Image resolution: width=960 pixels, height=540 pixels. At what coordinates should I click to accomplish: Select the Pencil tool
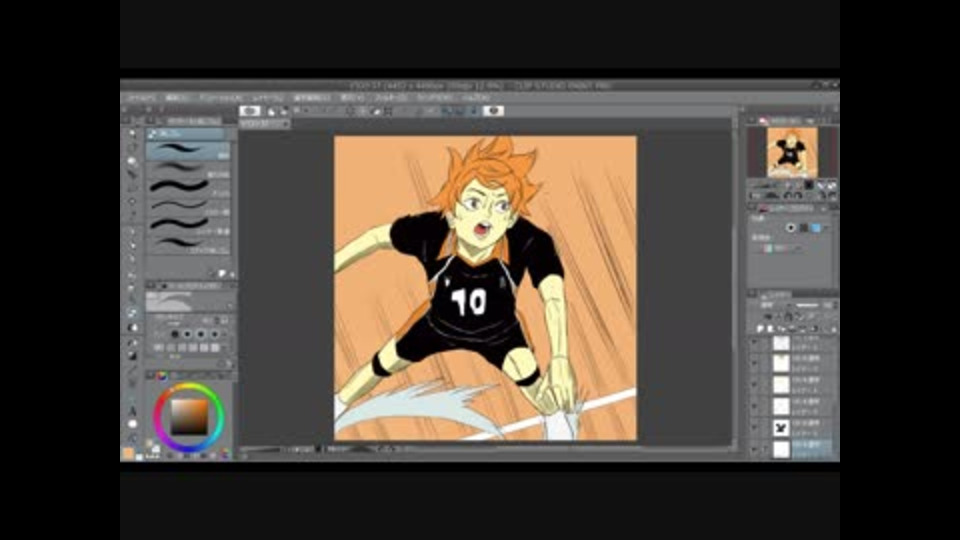[x=132, y=245]
